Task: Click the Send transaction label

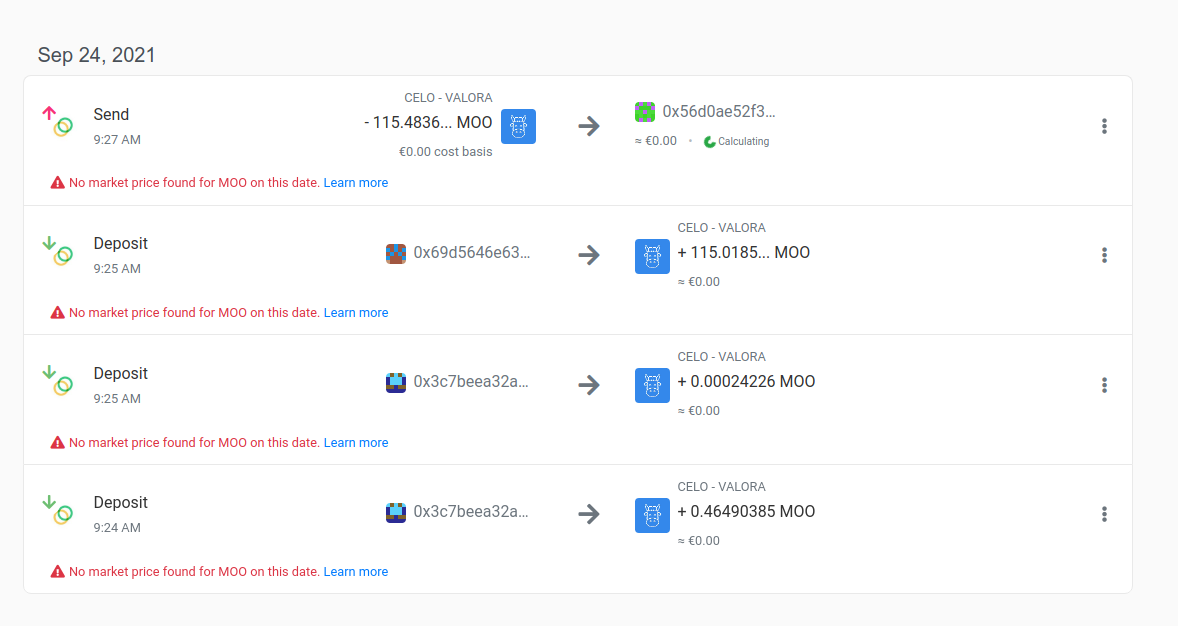Action: (111, 114)
